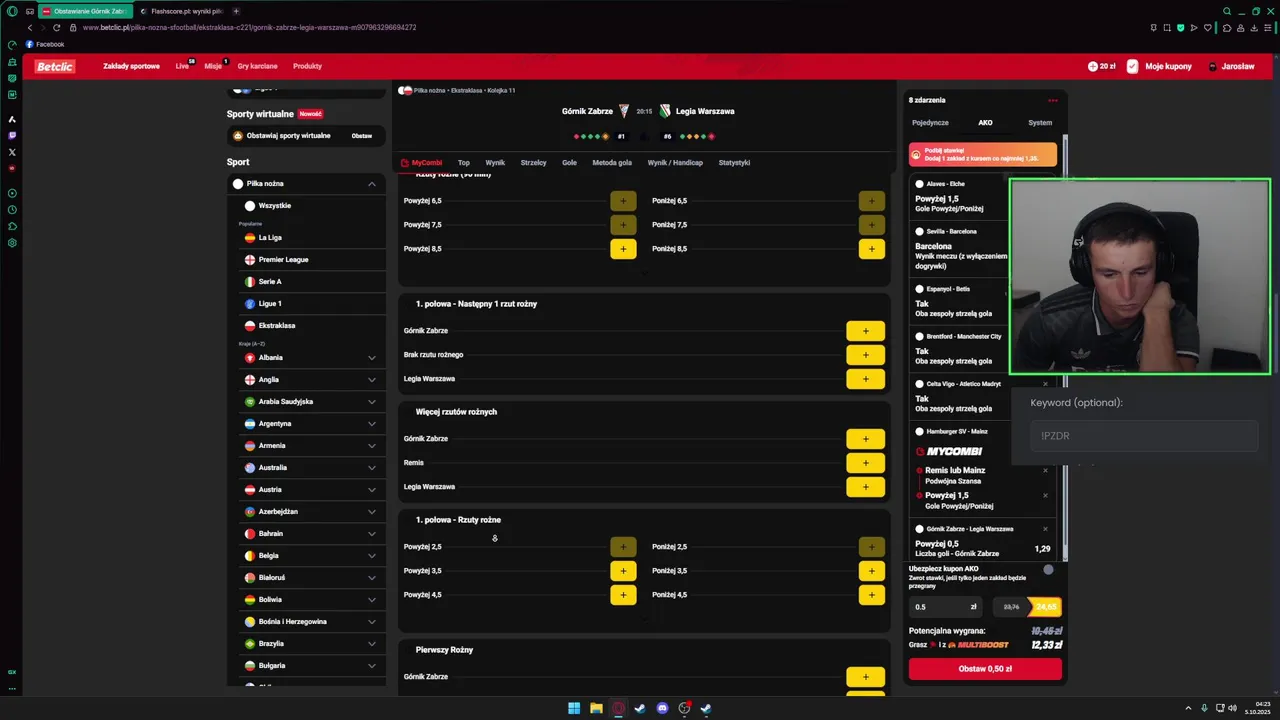Click Obstaw virtual sports button
Screen dimensions: 1280x720
click(361, 136)
